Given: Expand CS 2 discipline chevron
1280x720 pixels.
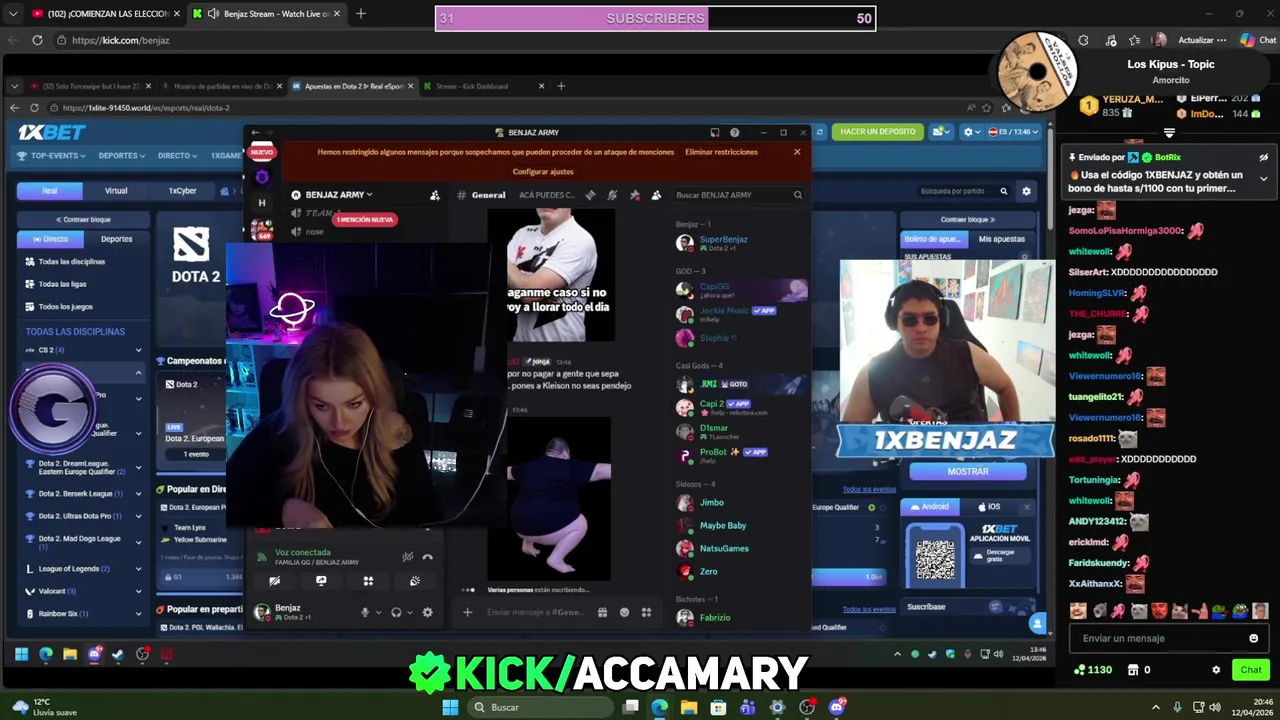Looking at the screenshot, I should pos(139,350).
